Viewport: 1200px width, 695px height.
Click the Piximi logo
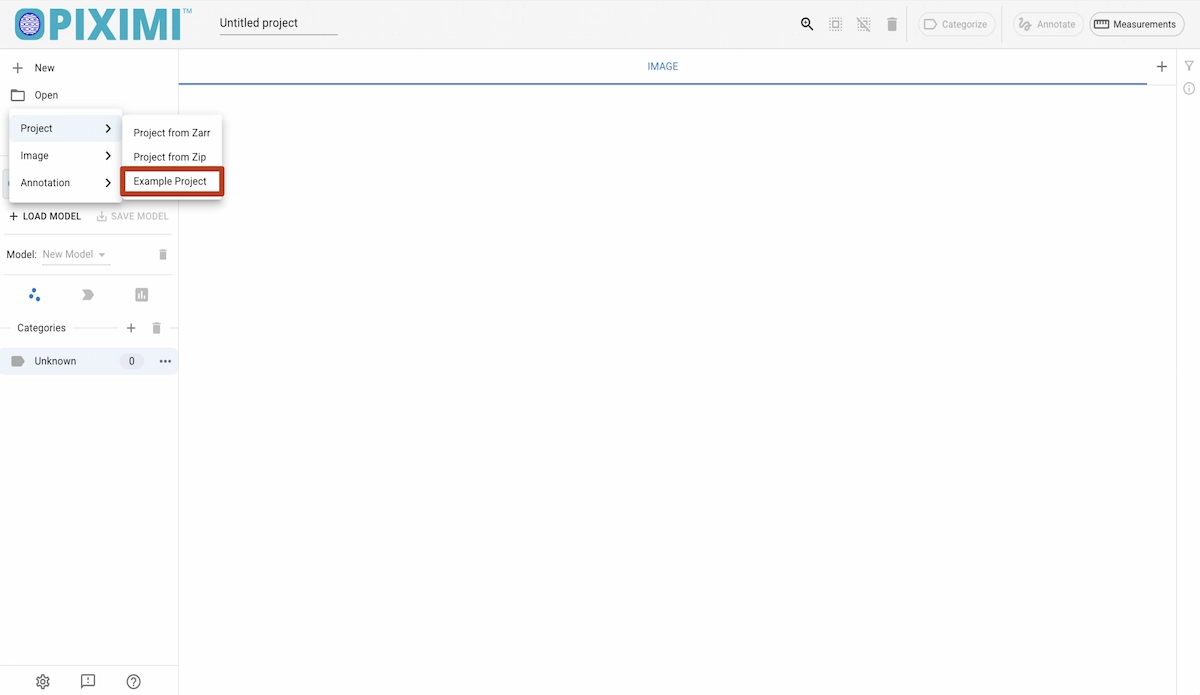103,24
